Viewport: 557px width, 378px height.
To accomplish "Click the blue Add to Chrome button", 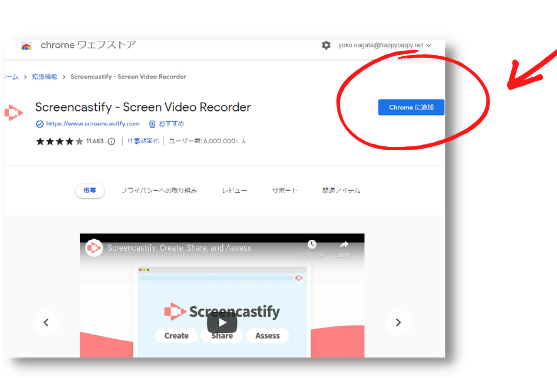I will pyautogui.click(x=411, y=107).
